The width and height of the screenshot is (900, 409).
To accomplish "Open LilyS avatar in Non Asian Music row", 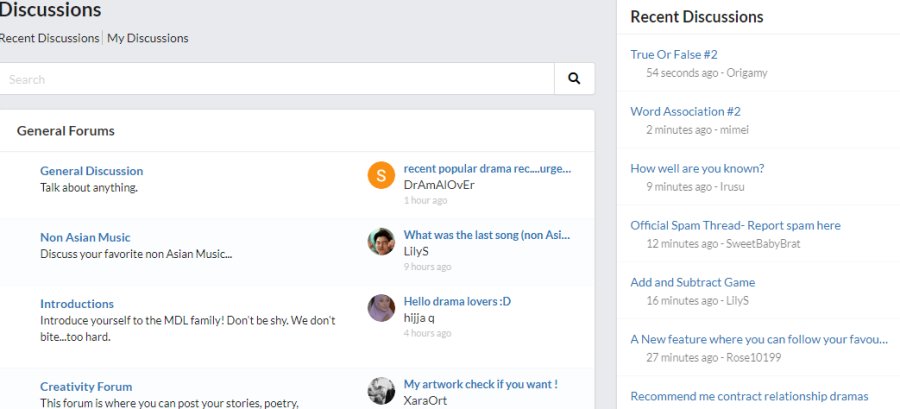I will pos(381,241).
